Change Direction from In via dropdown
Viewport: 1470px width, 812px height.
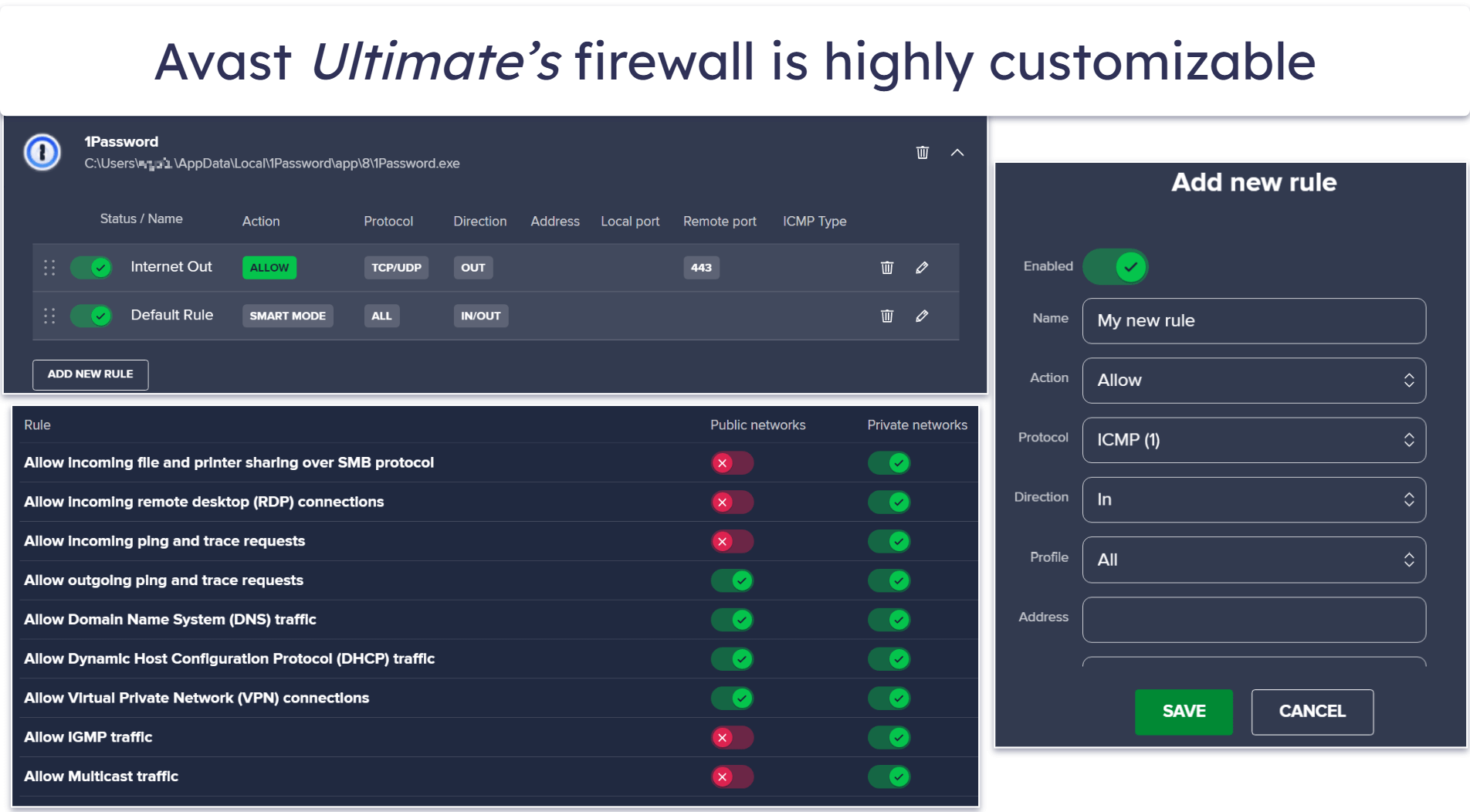[x=1253, y=499]
